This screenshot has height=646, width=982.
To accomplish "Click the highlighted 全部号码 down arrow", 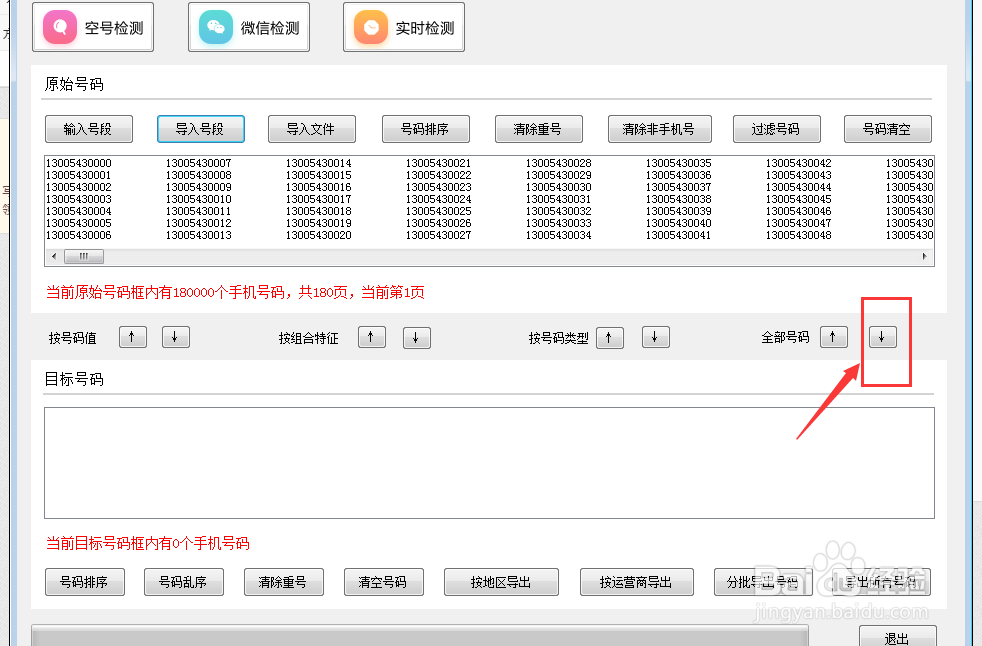I will tap(881, 337).
